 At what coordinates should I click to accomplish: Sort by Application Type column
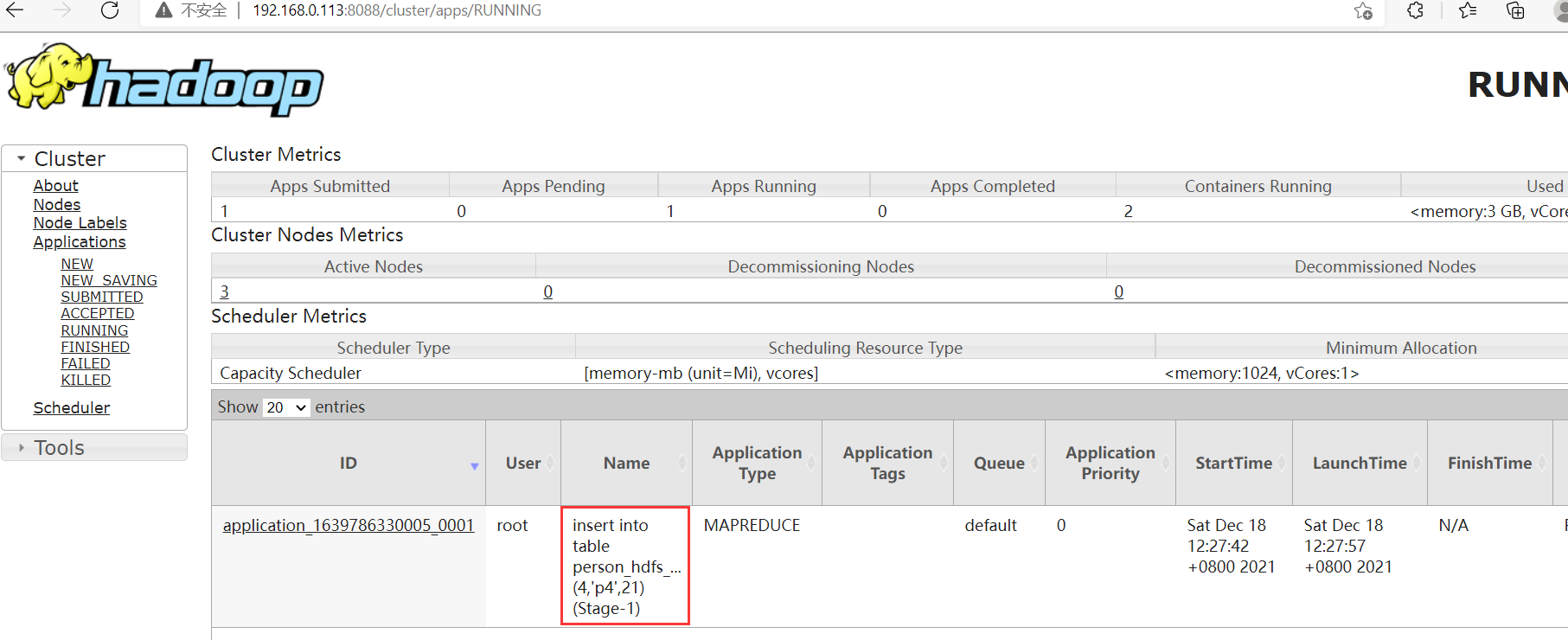[758, 464]
